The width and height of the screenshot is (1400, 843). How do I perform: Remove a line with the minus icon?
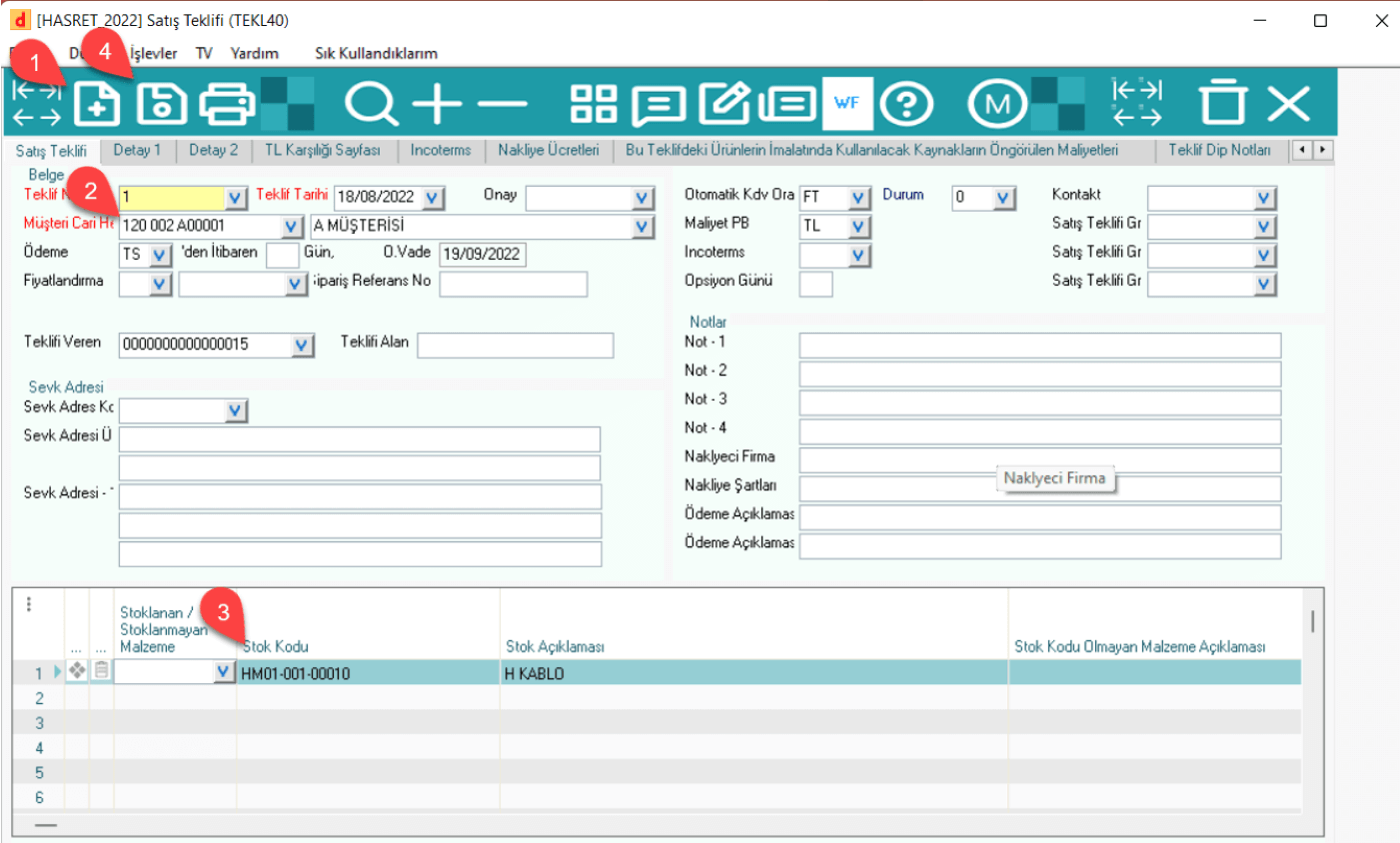click(500, 103)
